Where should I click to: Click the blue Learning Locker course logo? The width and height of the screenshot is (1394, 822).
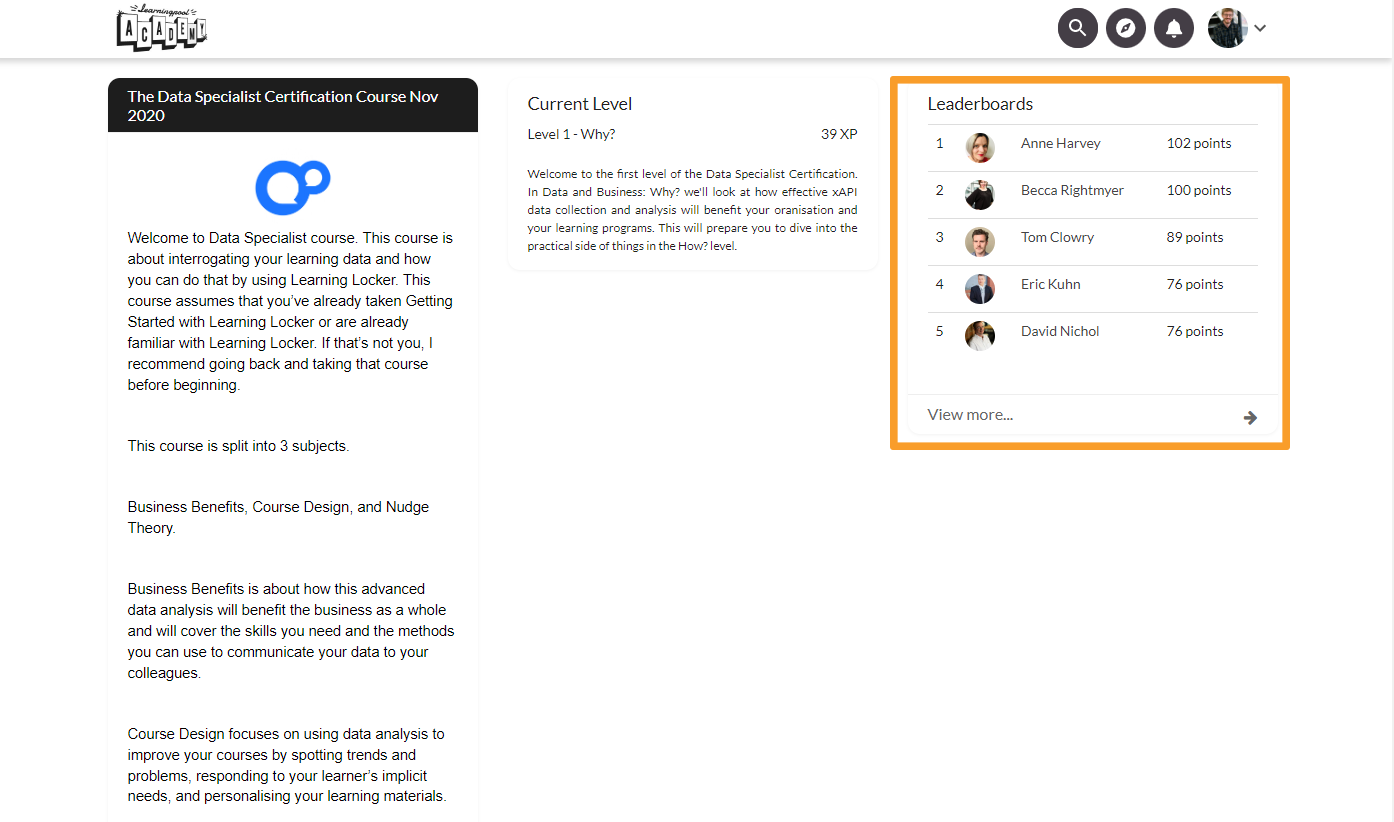[292, 187]
